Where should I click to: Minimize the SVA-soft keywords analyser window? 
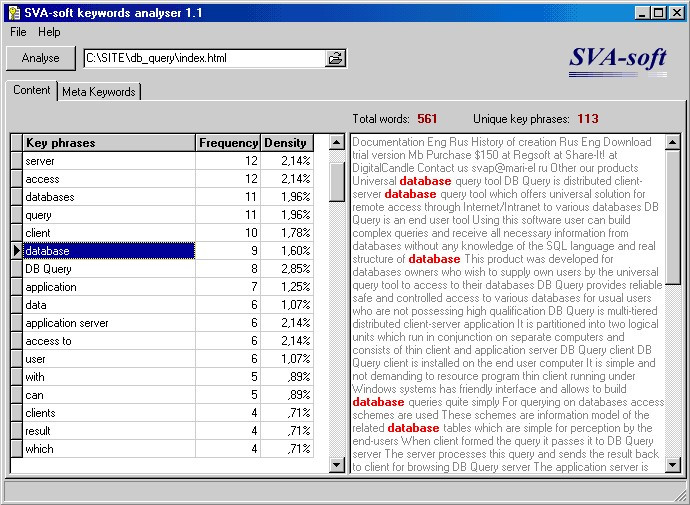coord(643,13)
